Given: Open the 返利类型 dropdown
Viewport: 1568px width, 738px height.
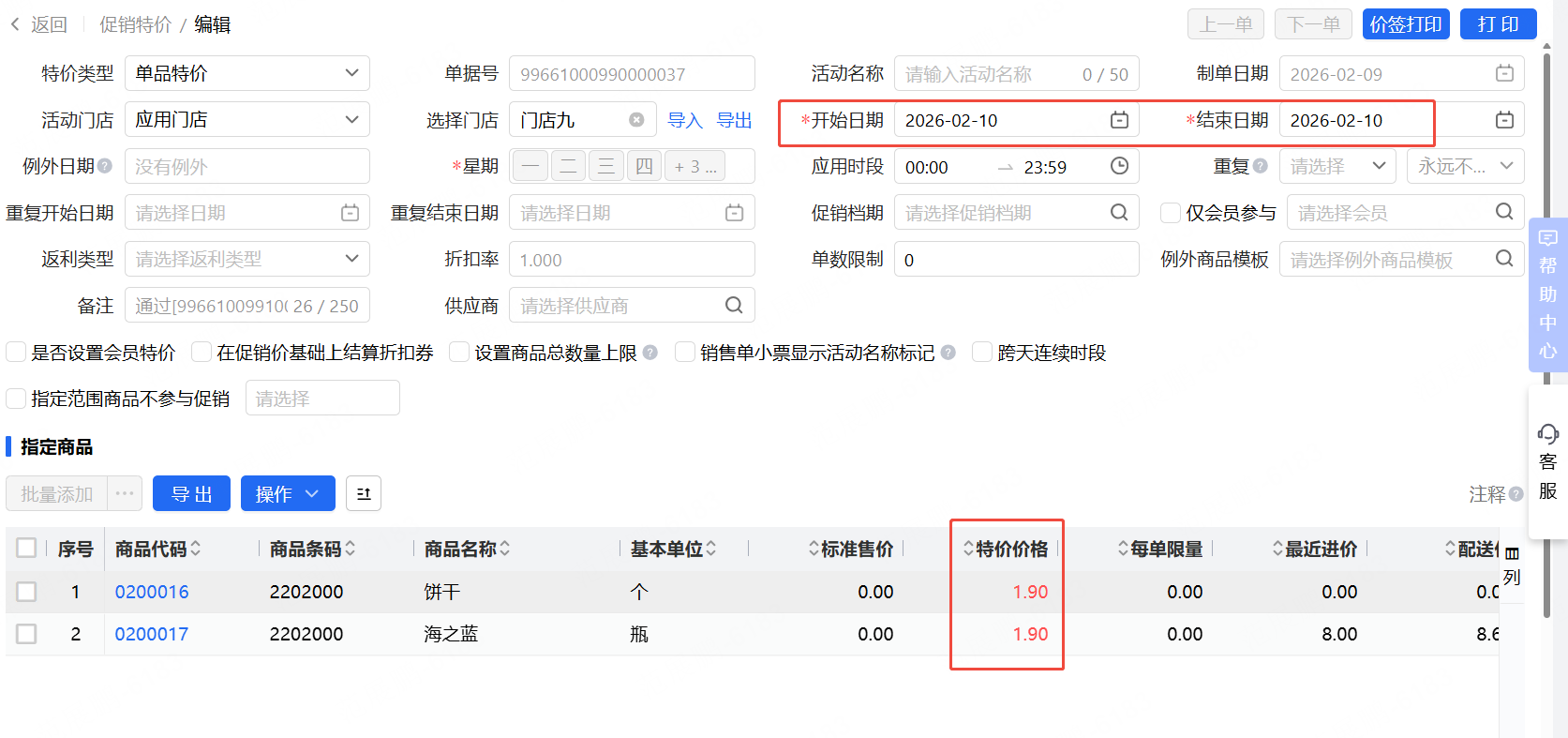Looking at the screenshot, I should click(247, 259).
